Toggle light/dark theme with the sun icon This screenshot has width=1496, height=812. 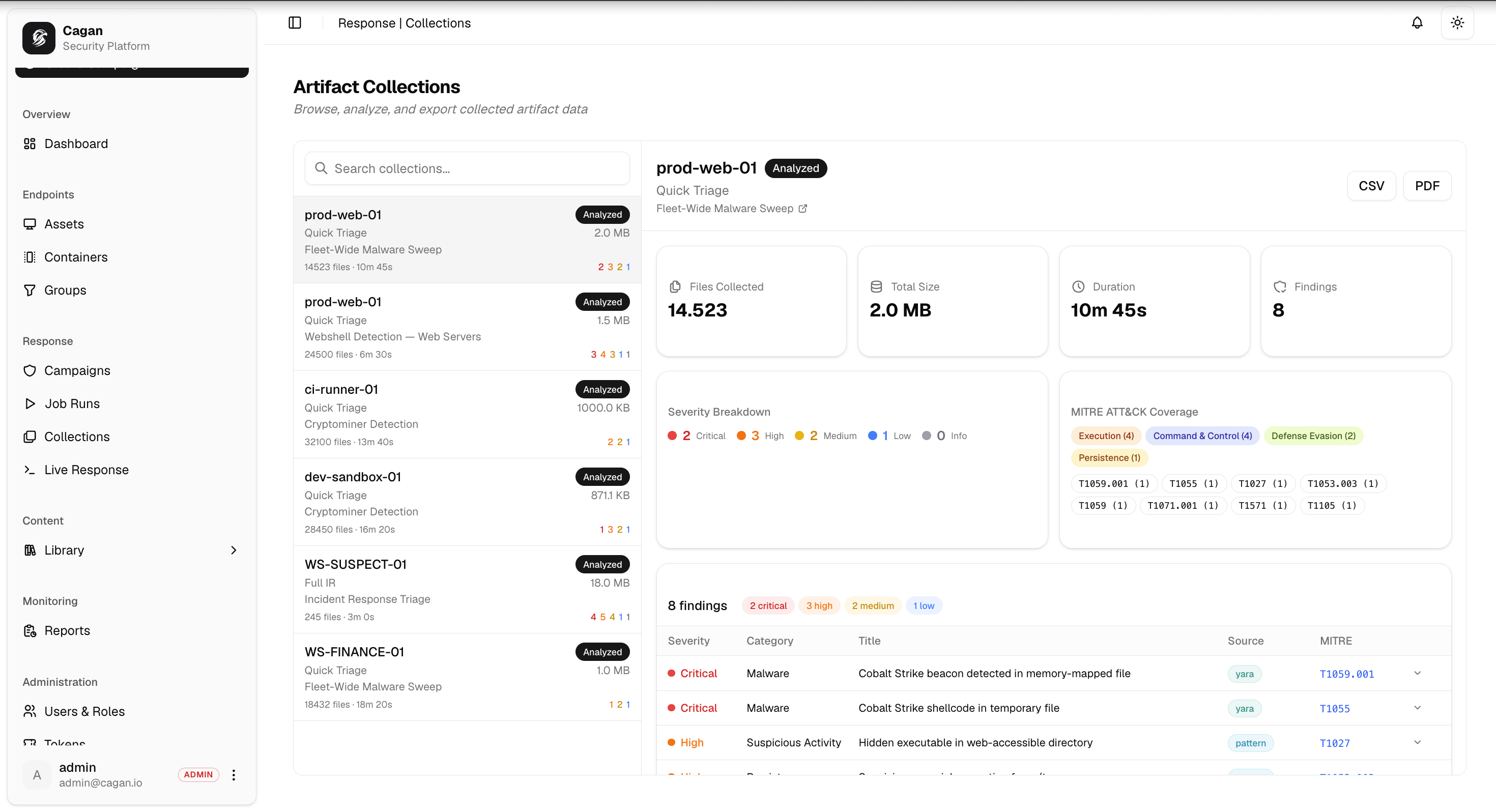pos(1457,23)
